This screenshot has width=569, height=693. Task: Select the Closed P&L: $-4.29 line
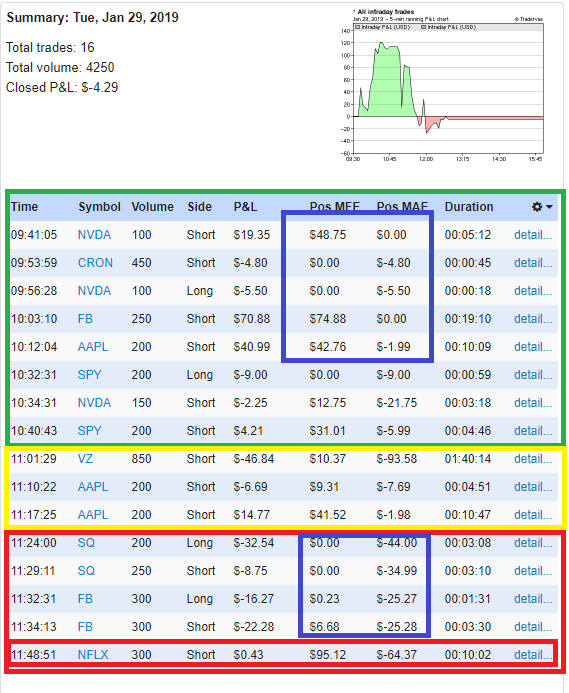[62, 87]
